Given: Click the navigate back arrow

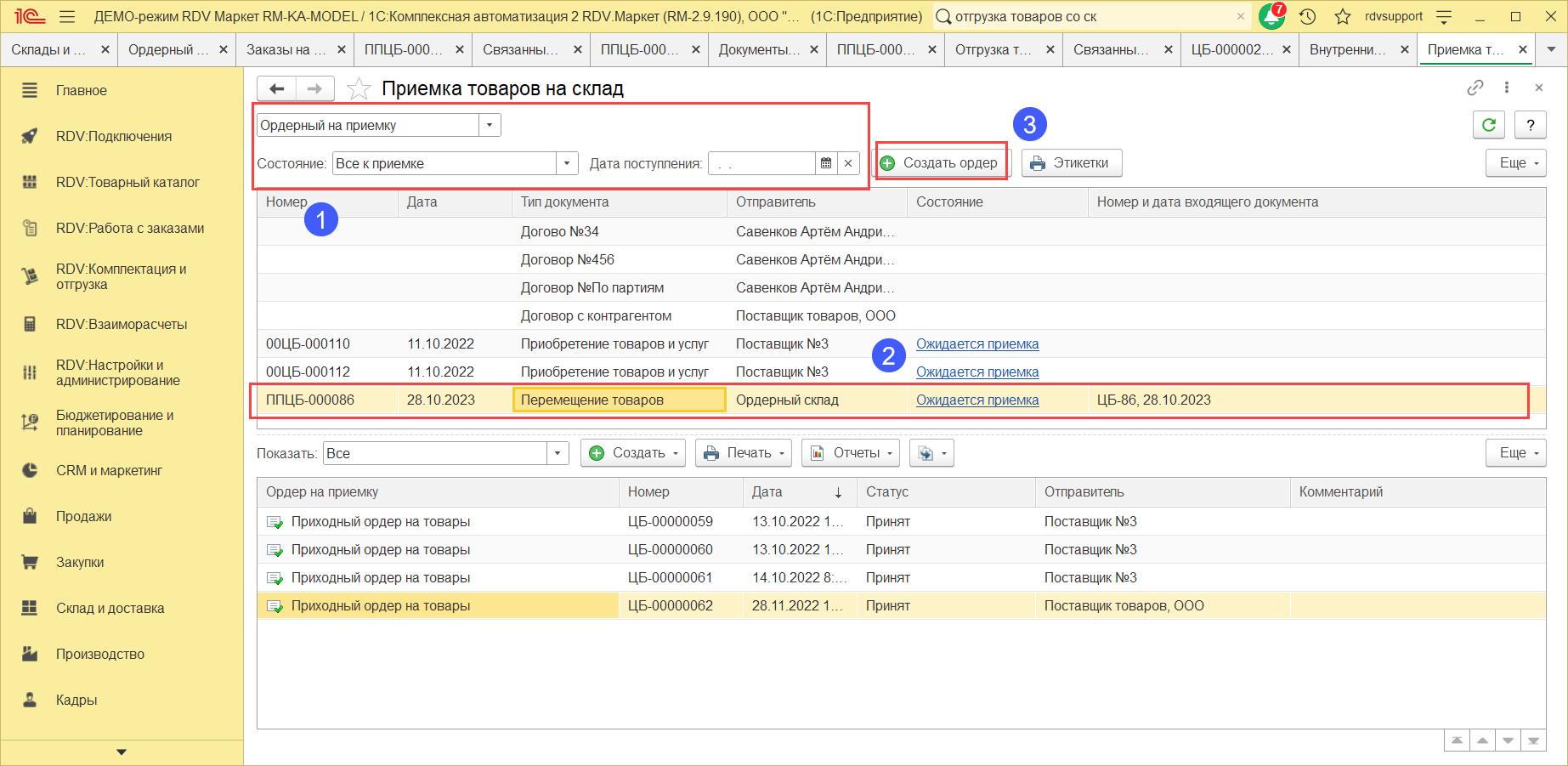Looking at the screenshot, I should 277,88.
